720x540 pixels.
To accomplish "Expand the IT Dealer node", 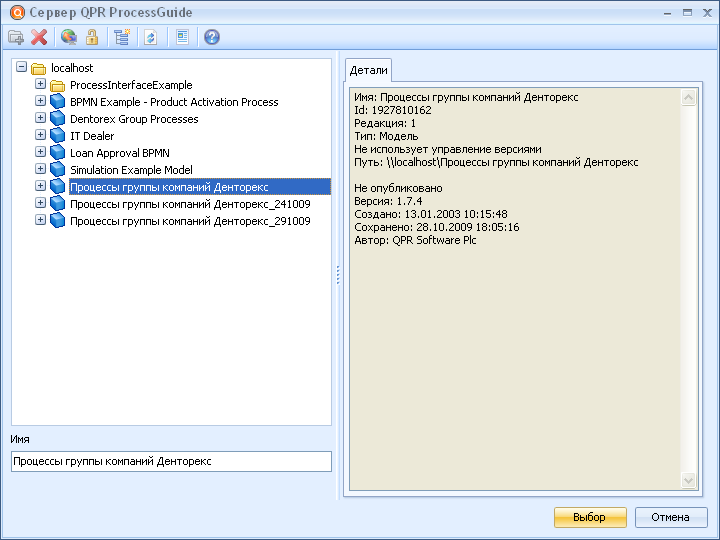I will click(40, 135).
